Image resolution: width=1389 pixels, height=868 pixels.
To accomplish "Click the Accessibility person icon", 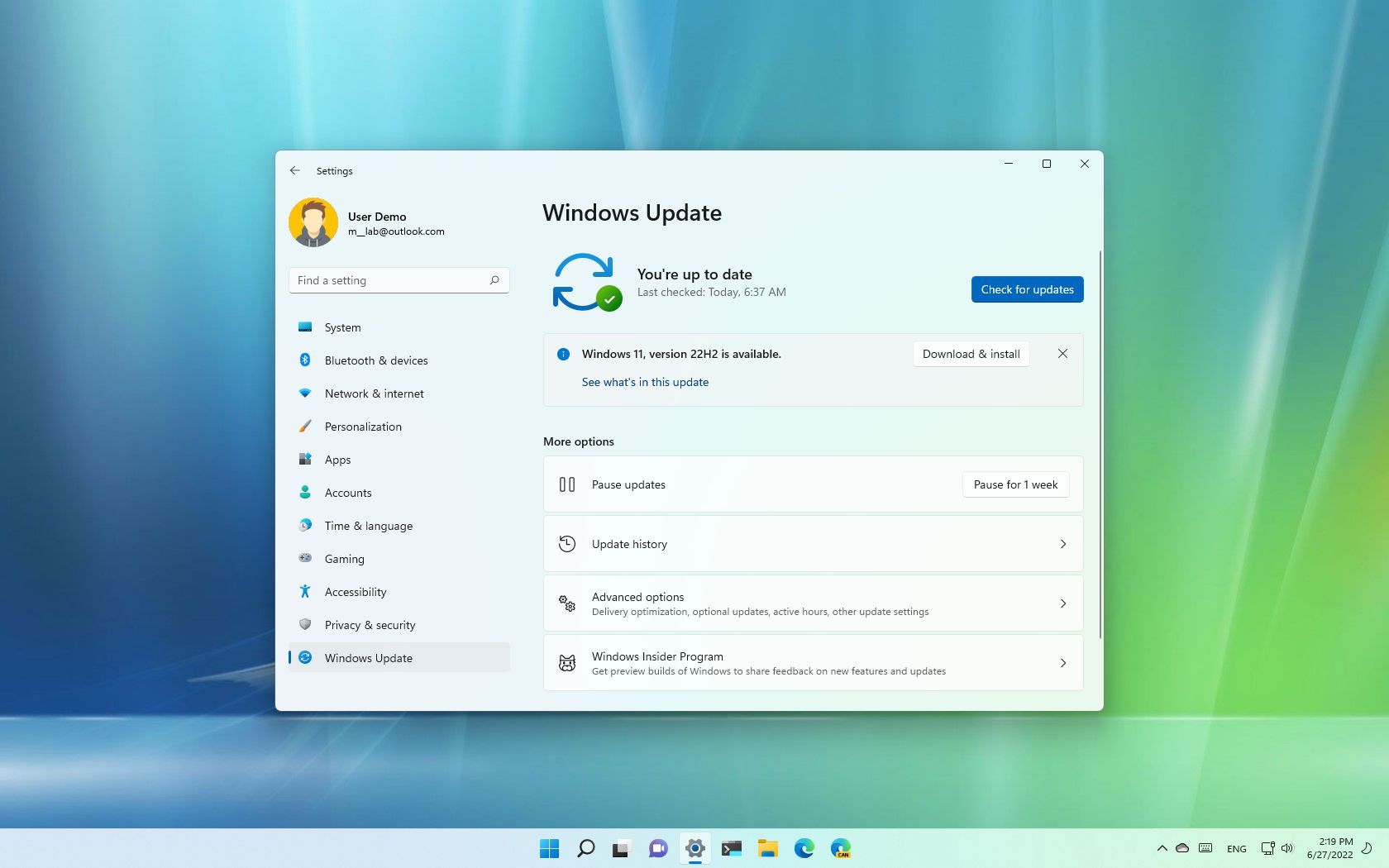I will coord(306,592).
